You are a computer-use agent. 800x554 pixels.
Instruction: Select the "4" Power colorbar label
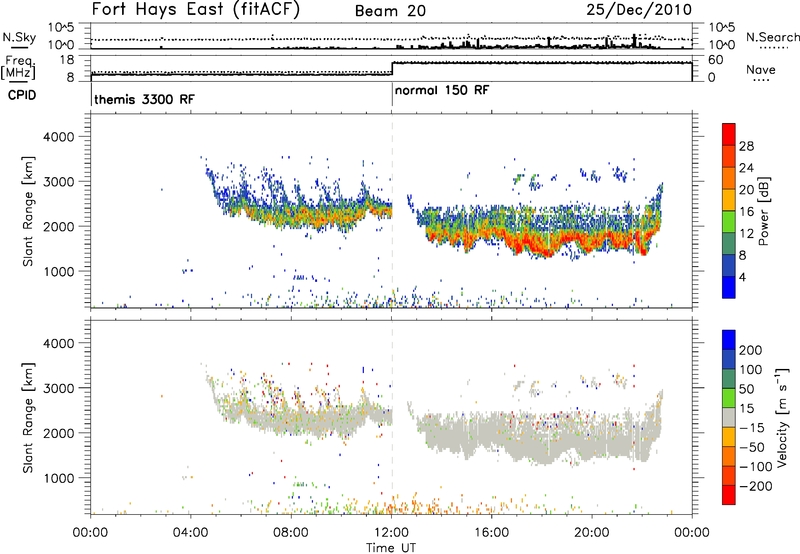(x=742, y=277)
